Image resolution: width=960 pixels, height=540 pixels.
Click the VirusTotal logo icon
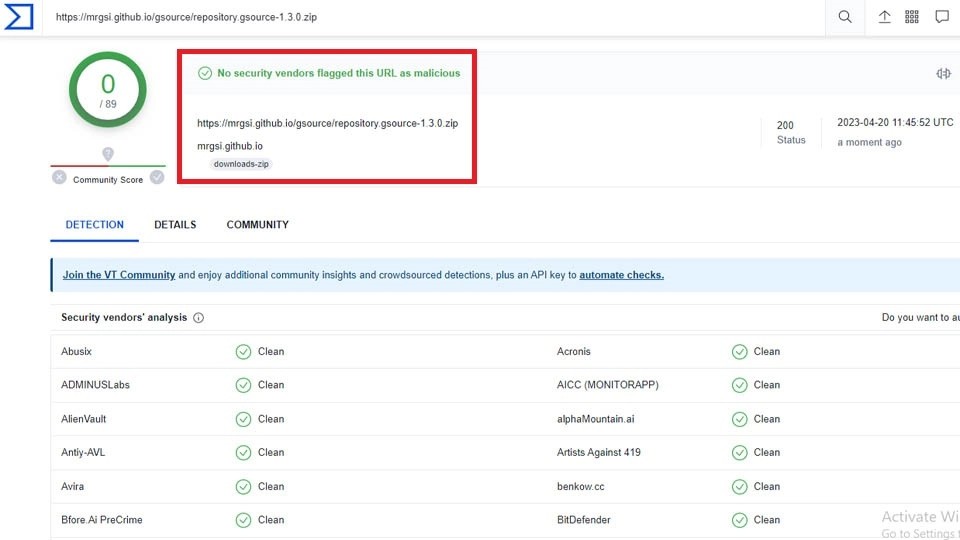[x=18, y=17]
